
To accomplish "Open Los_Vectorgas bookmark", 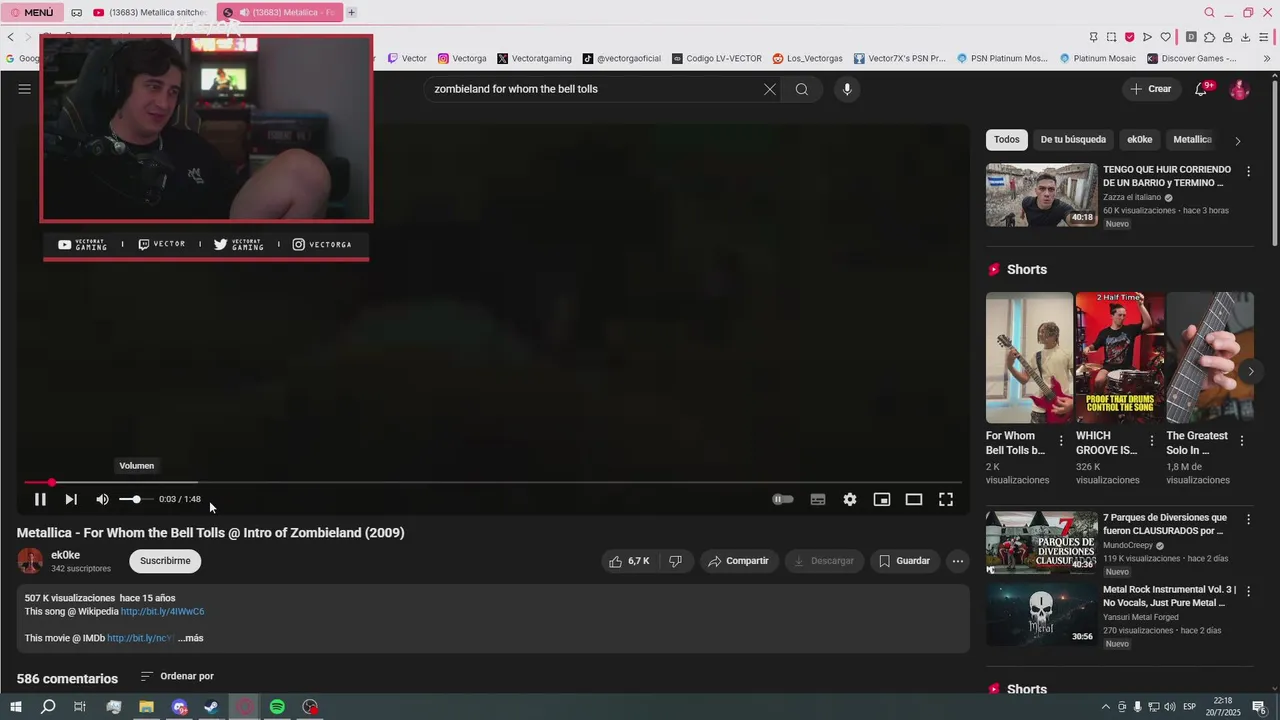I will [x=807, y=58].
